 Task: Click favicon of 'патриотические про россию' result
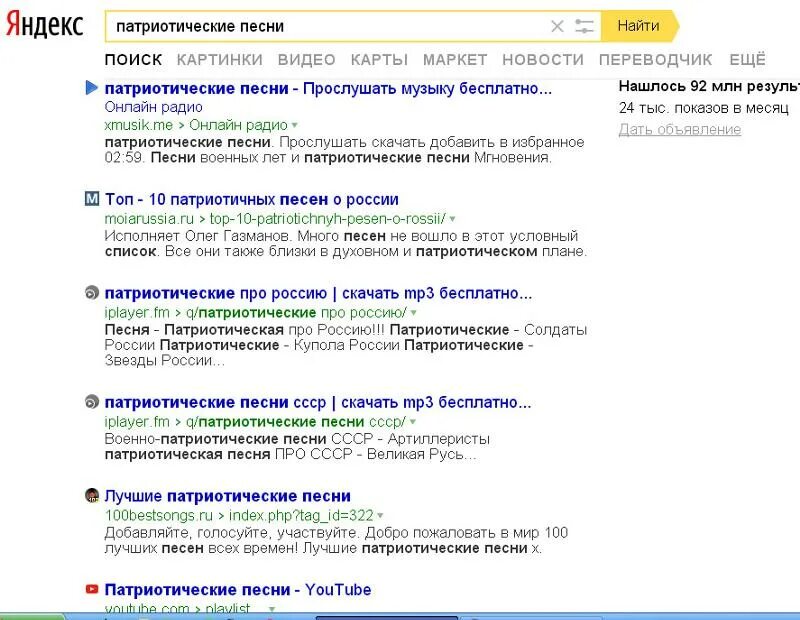tap(91, 292)
